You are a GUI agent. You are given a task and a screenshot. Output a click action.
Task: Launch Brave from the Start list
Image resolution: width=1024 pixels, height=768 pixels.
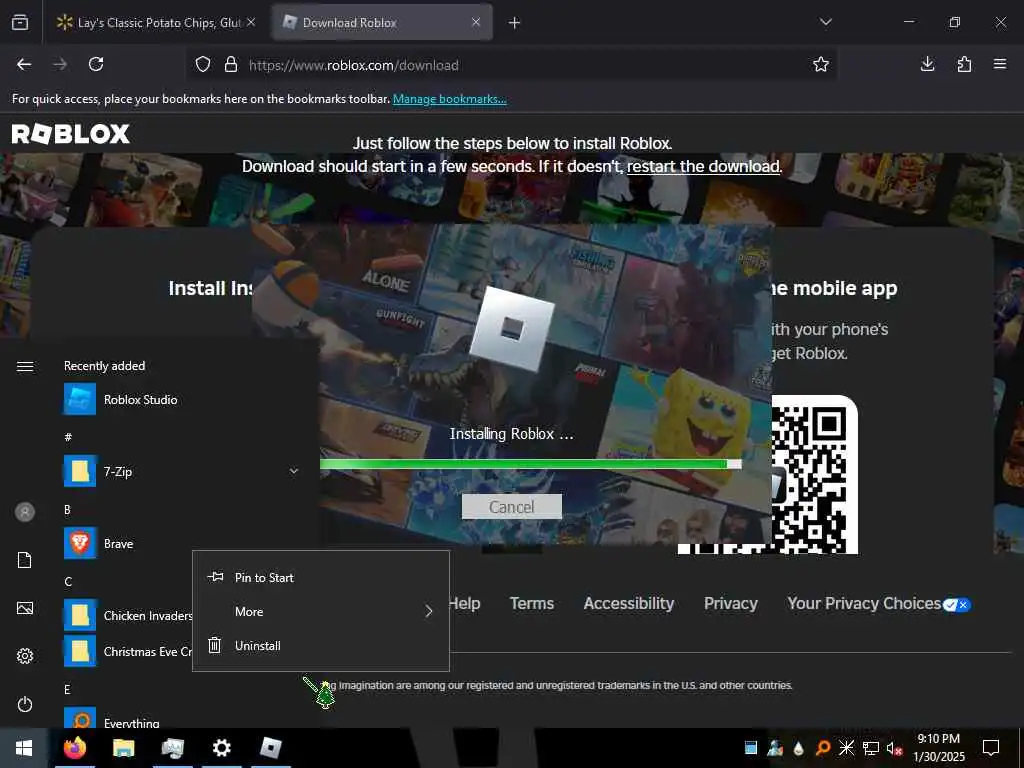[183, 543]
